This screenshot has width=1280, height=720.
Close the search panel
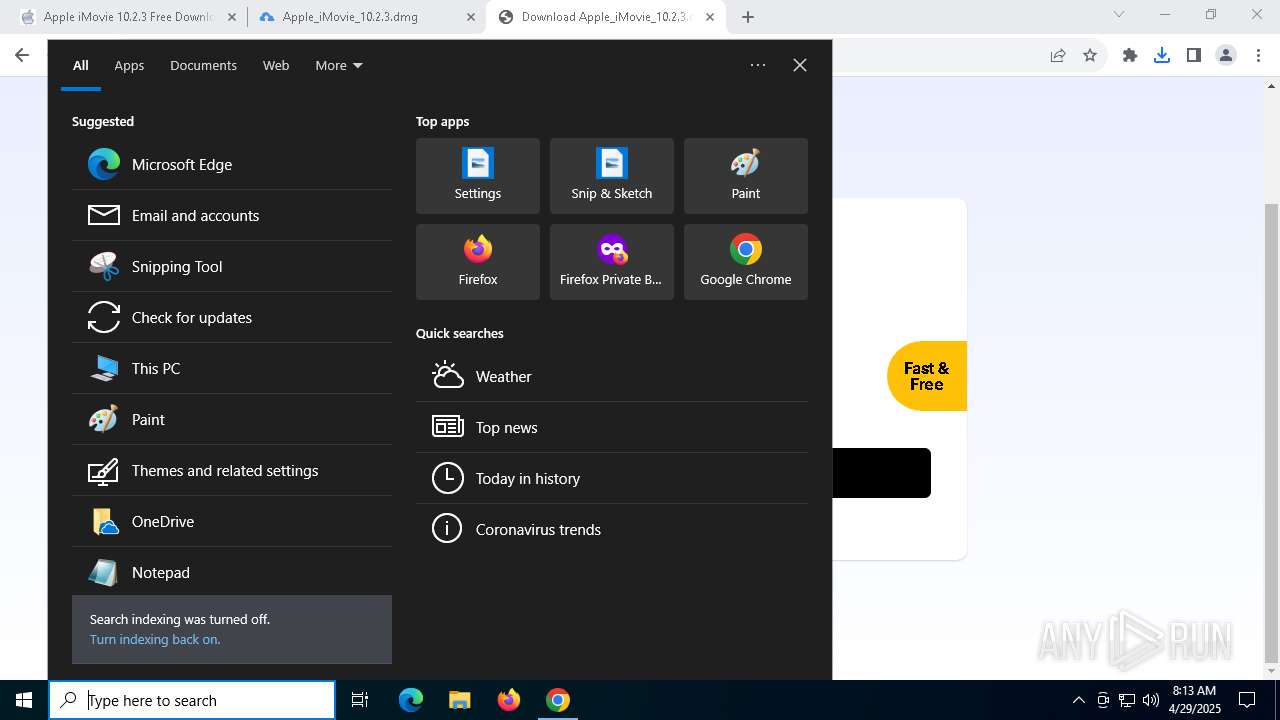[800, 65]
